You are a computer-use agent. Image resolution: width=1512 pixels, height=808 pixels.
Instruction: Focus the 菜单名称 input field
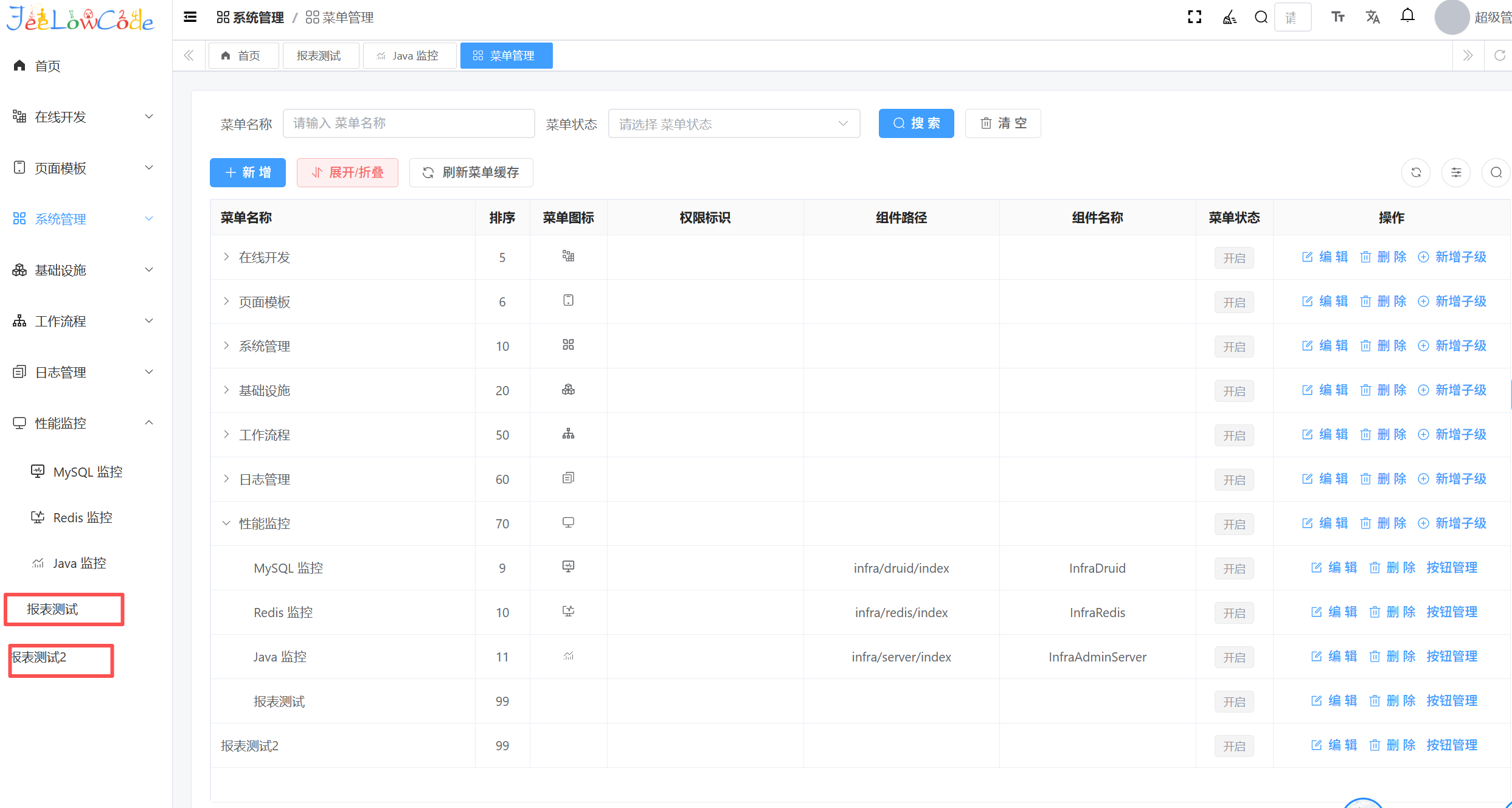click(x=408, y=124)
